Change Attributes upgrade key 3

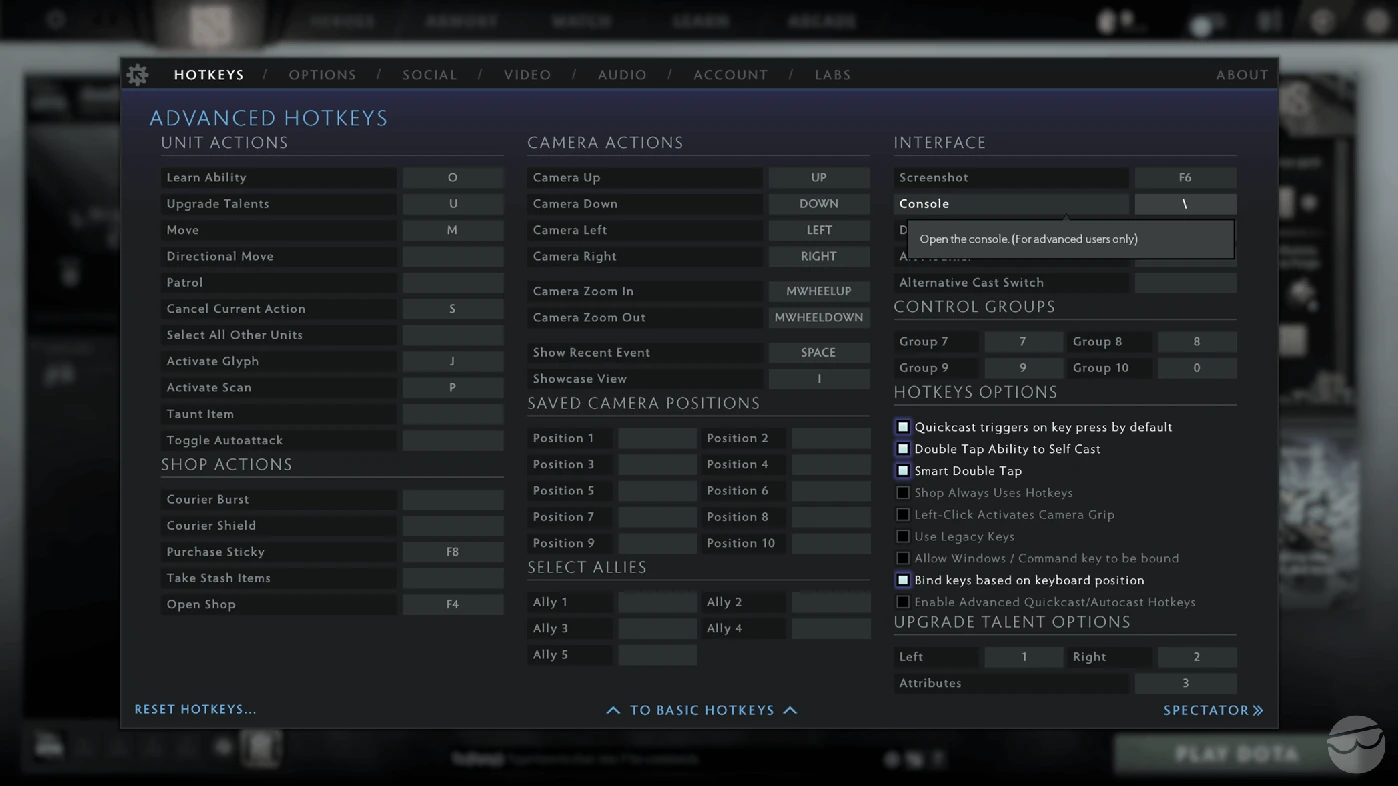(x=1185, y=684)
